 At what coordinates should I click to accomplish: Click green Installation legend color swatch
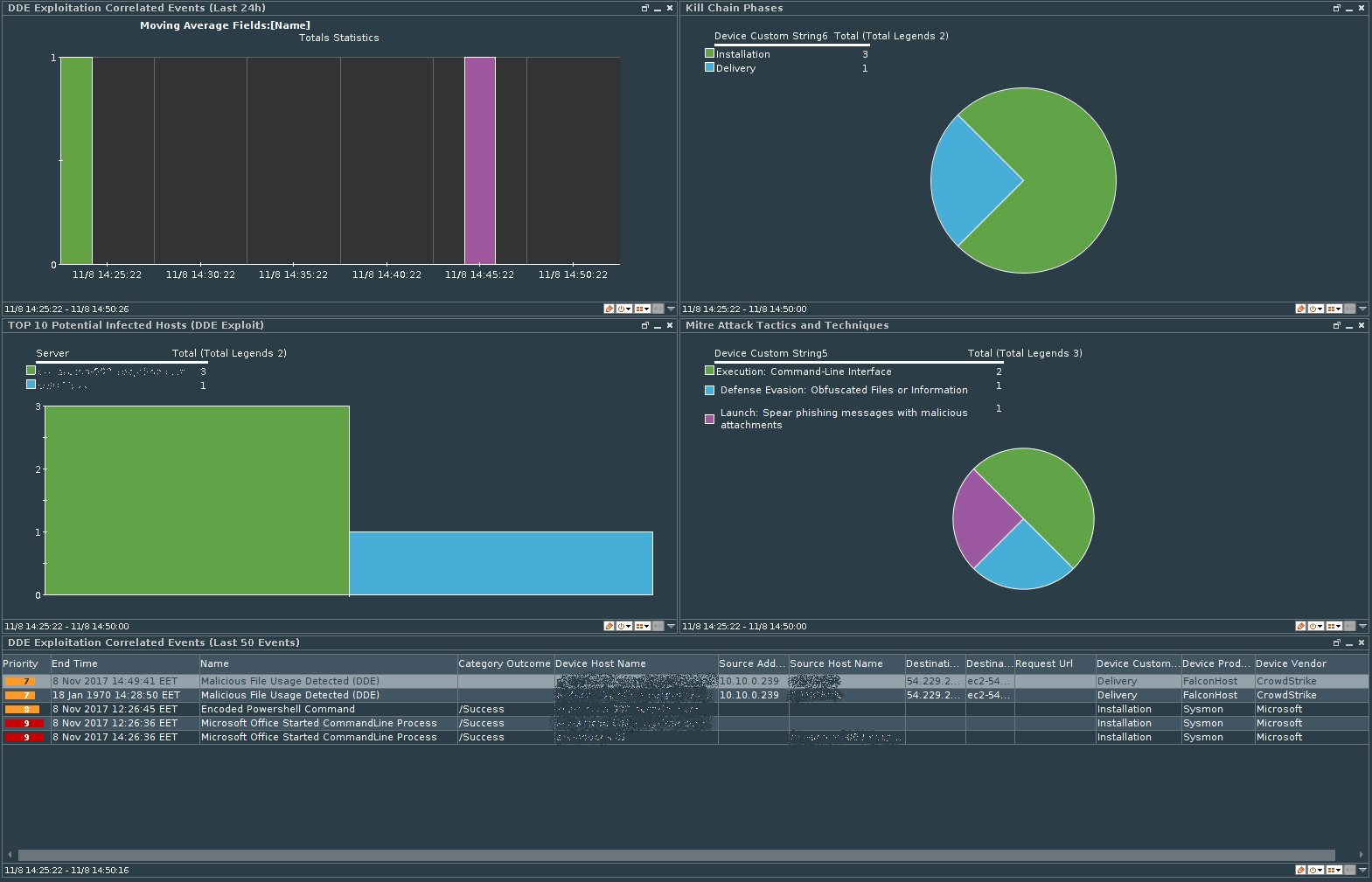(x=709, y=53)
